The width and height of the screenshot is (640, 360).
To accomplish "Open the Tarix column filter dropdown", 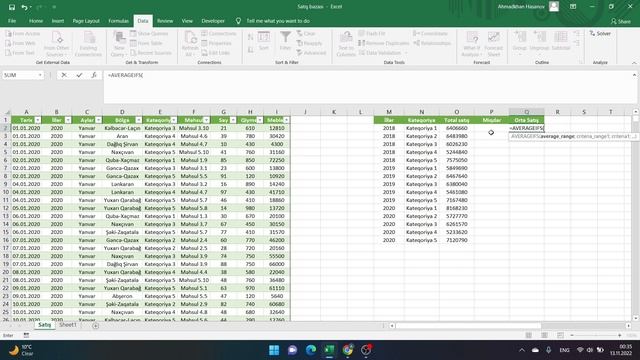I will tap(38, 120).
